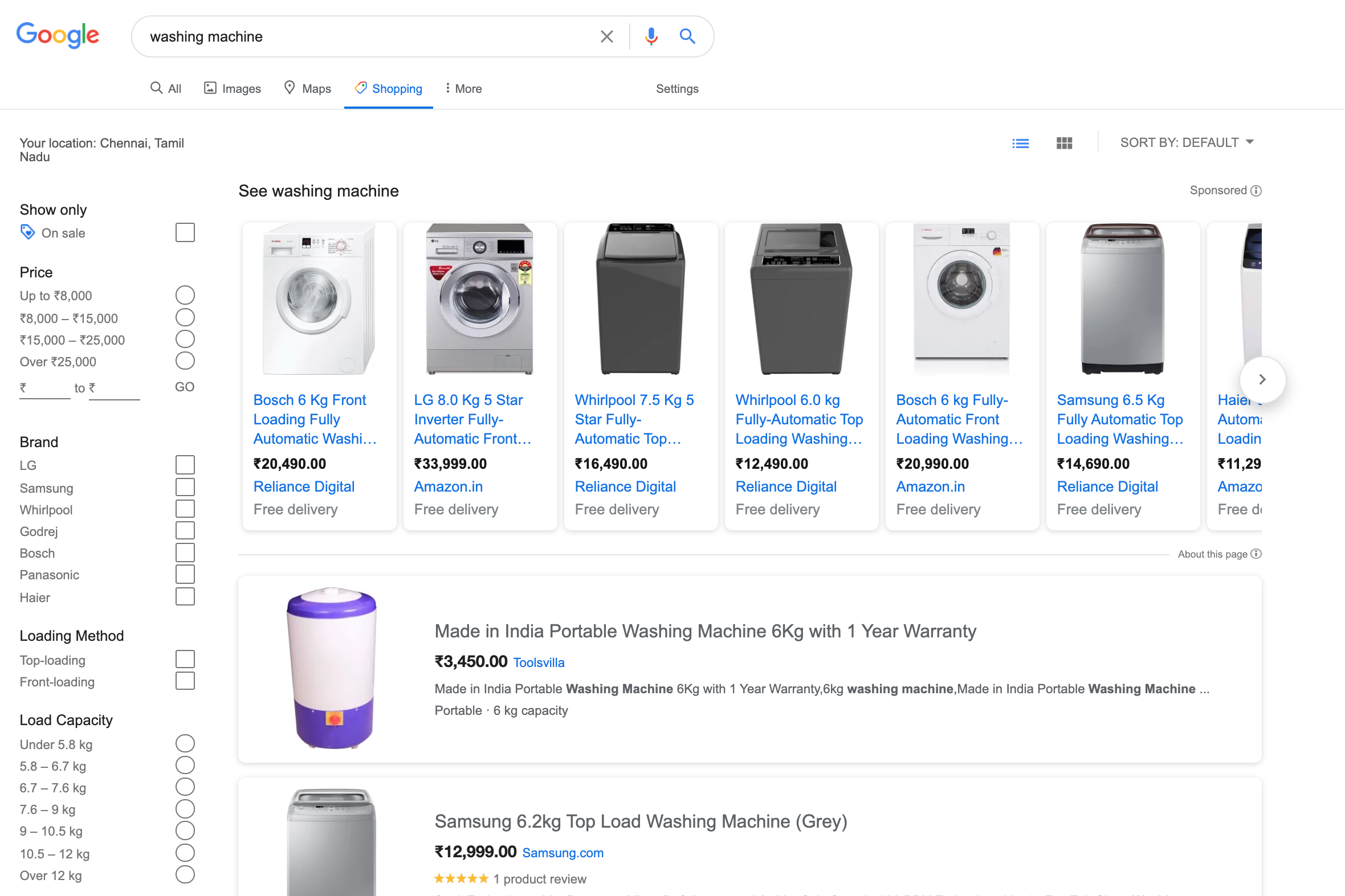Open the More menu
The height and width of the screenshot is (896, 1345).
[x=463, y=88]
